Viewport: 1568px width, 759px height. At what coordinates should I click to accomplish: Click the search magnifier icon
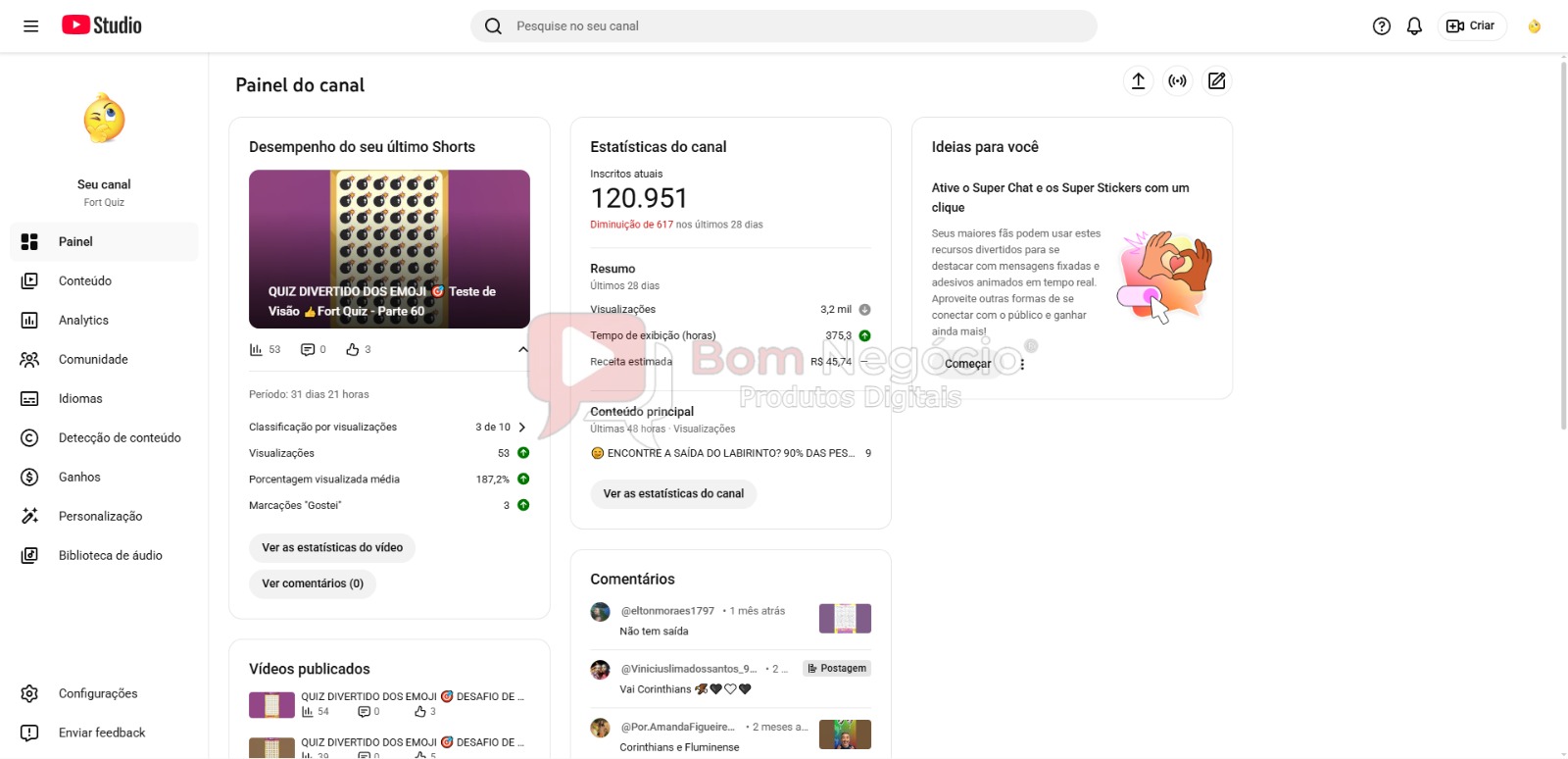coord(493,26)
